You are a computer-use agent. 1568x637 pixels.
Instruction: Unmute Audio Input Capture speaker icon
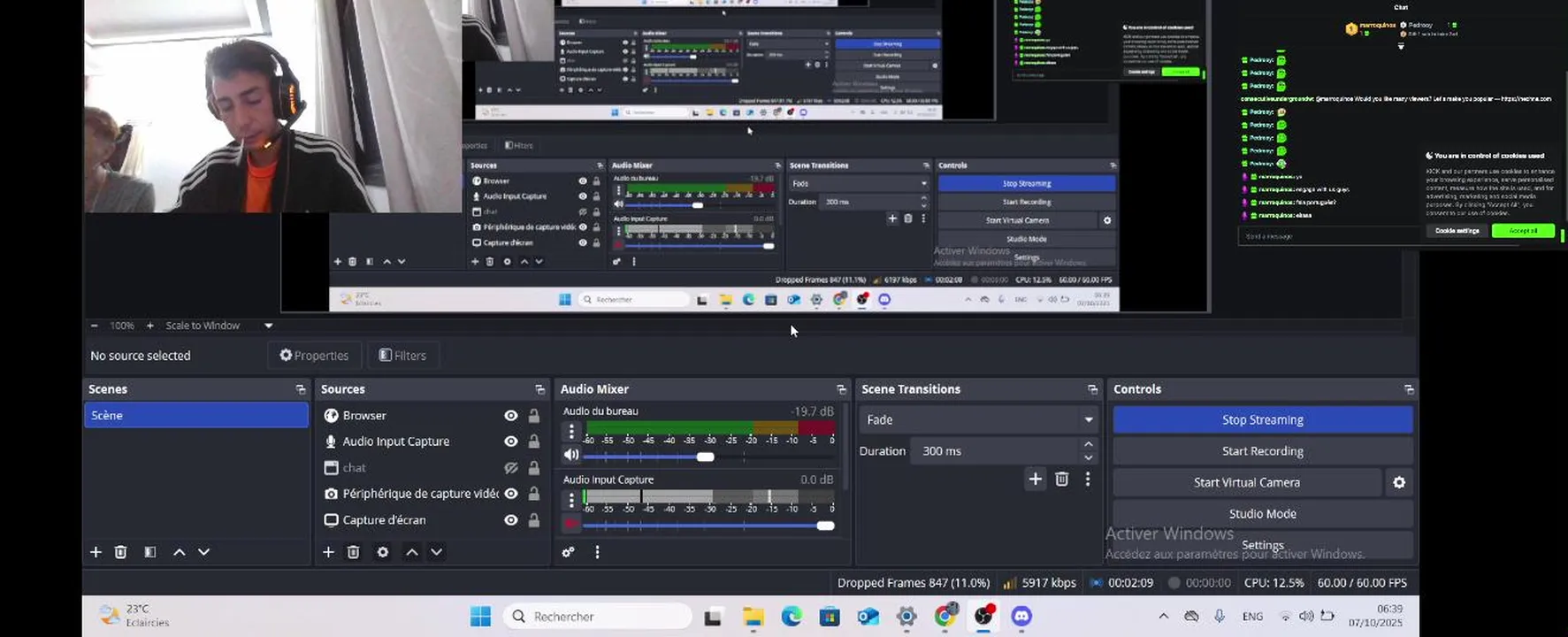(571, 524)
